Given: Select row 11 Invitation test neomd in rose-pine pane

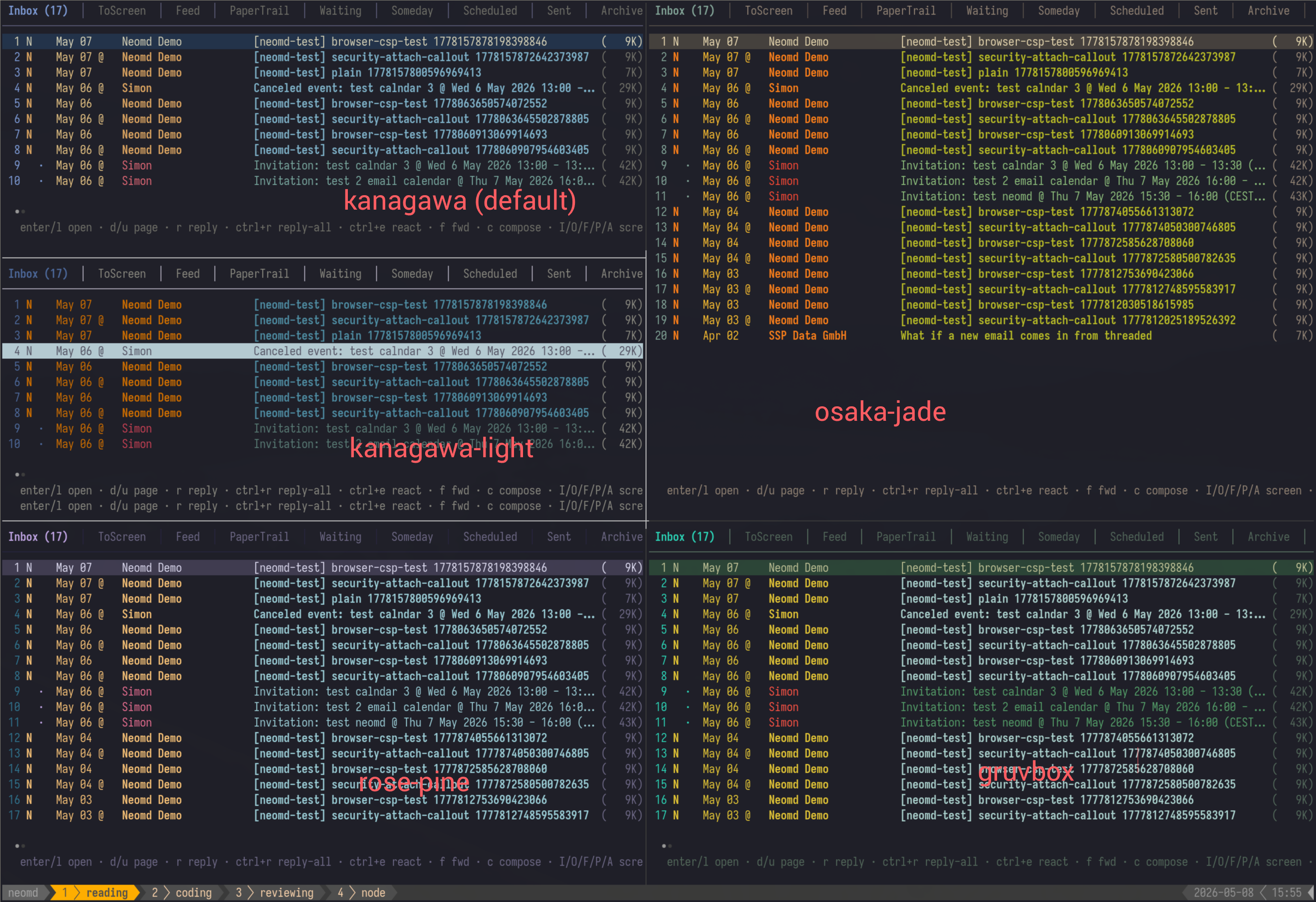Looking at the screenshot, I should point(323,722).
